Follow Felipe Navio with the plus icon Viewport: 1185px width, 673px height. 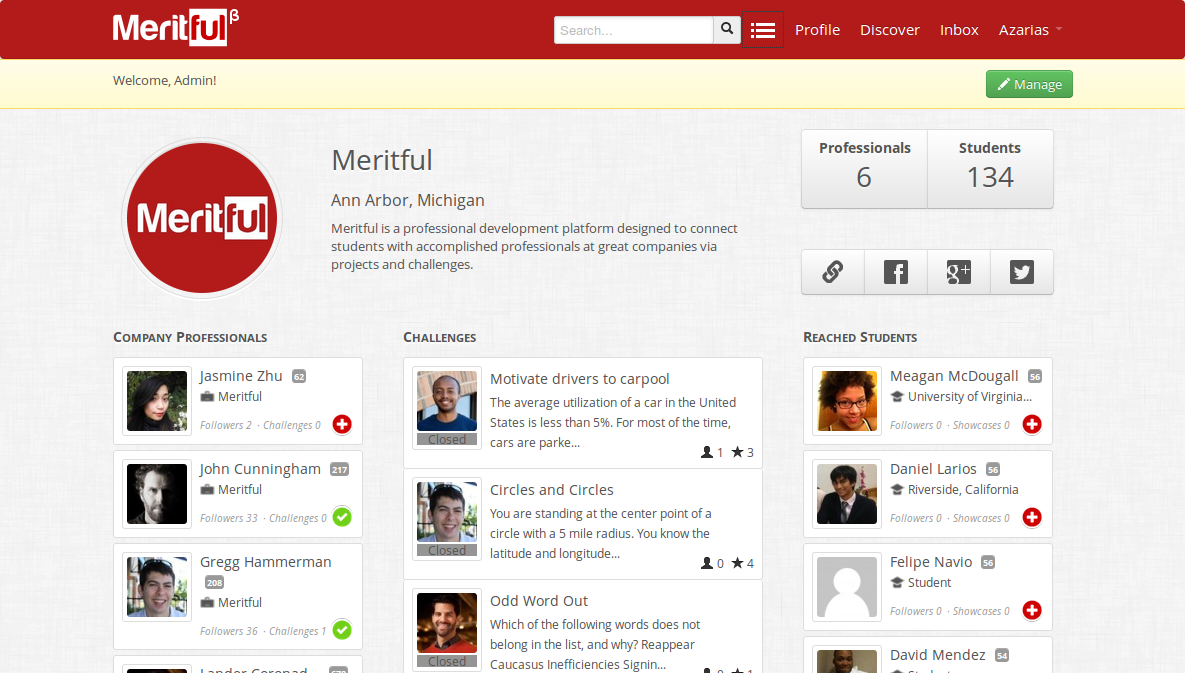click(1032, 610)
